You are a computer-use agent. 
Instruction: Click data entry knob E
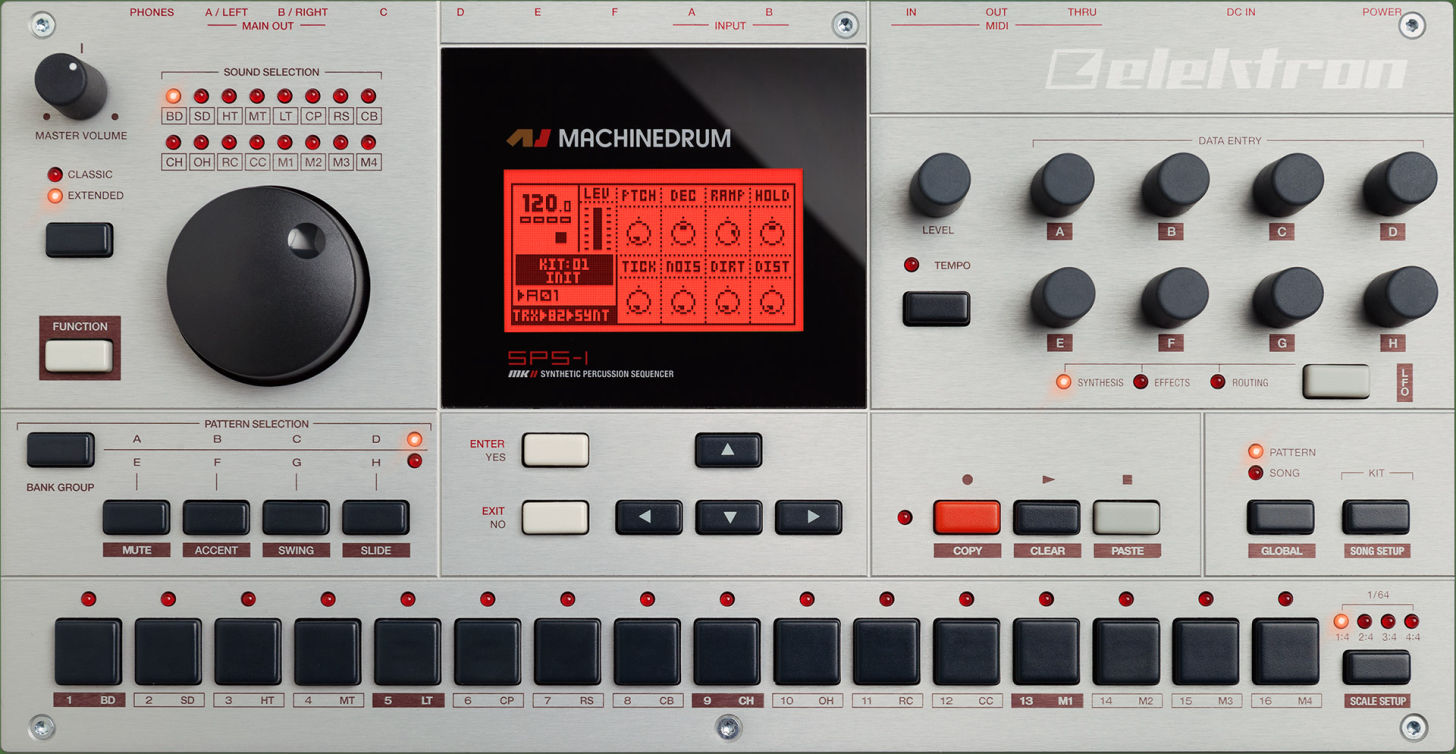click(1062, 297)
